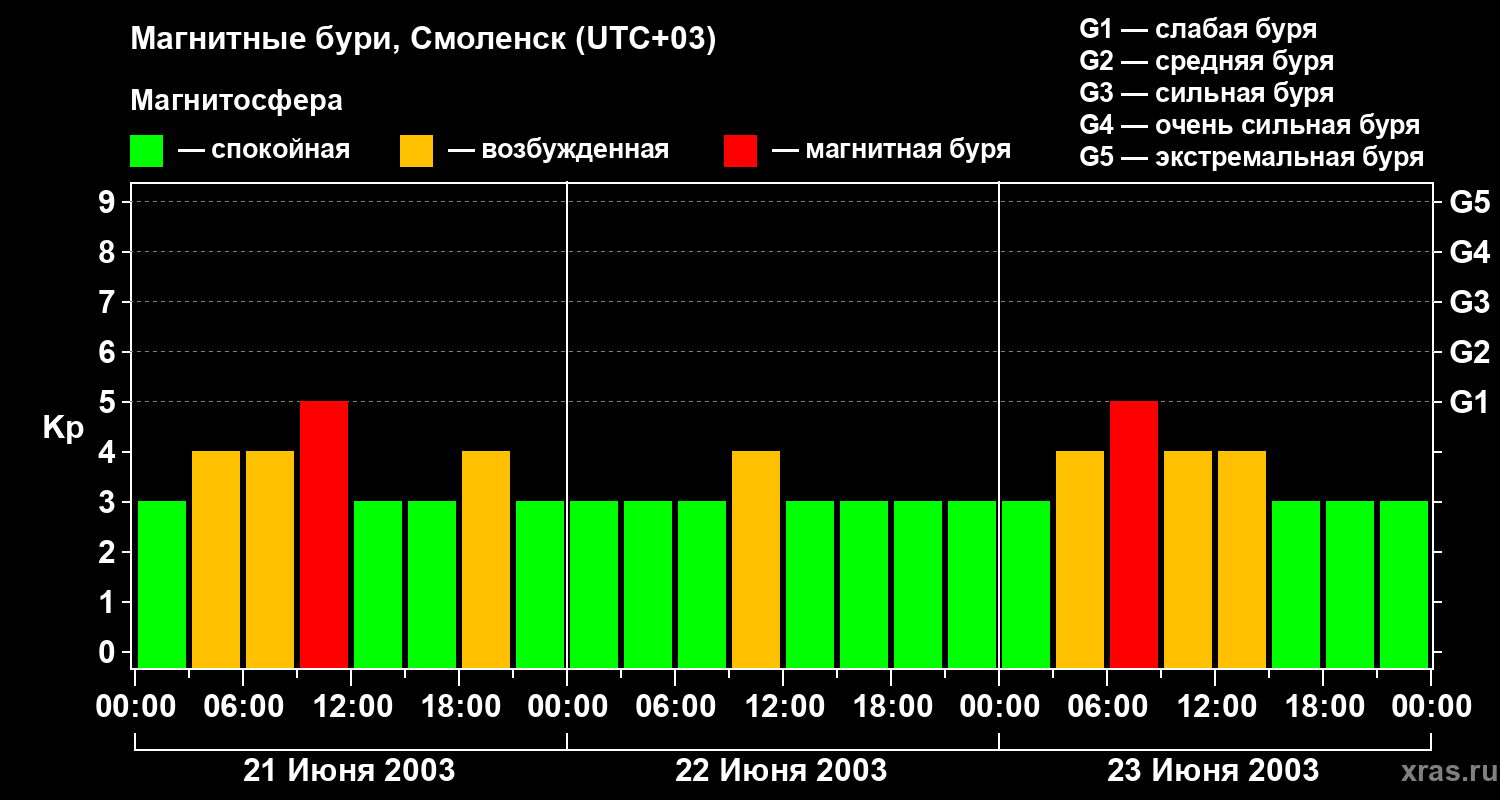The height and width of the screenshot is (800, 1500).
Task: Click the 'G2' label on the right axis
Action: tap(1469, 352)
